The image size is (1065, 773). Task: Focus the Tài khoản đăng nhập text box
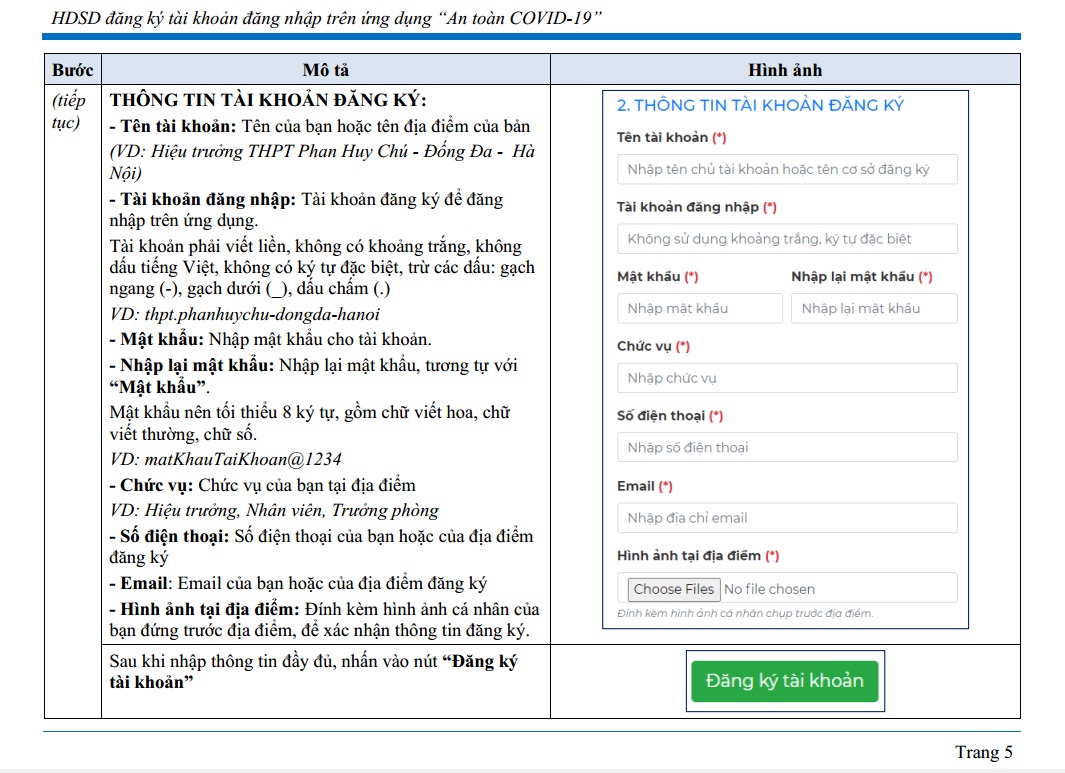pos(786,239)
